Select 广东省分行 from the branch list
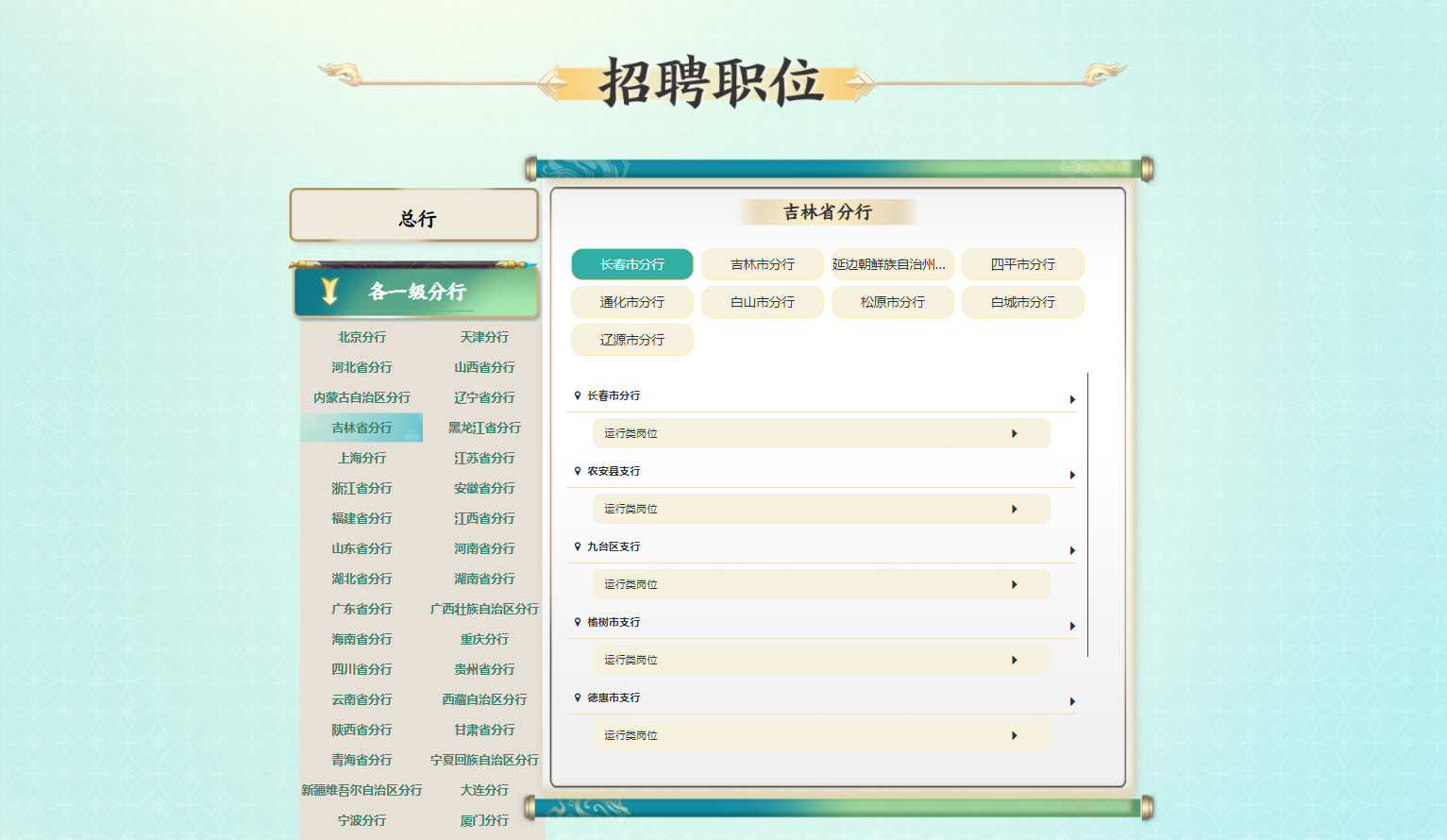 [362, 609]
